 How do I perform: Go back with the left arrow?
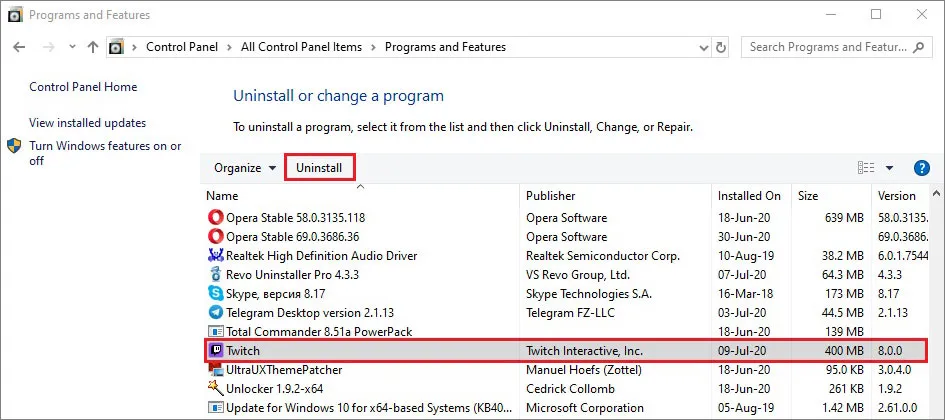[x=19, y=47]
